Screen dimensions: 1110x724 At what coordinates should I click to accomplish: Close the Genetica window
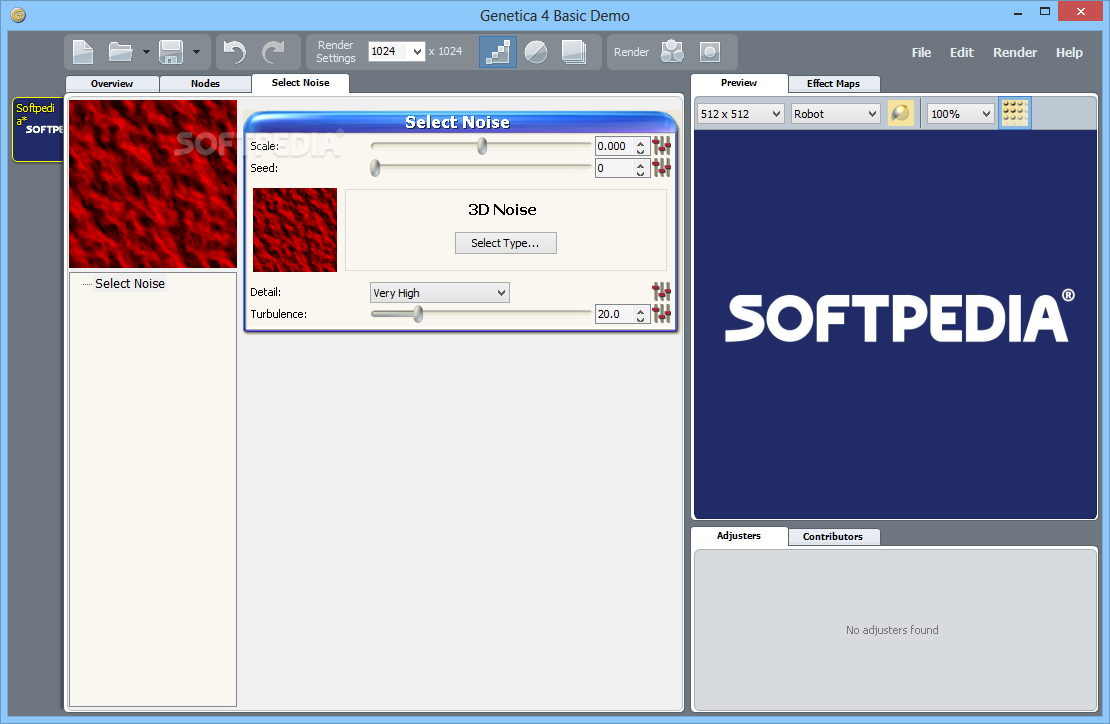tap(1081, 11)
